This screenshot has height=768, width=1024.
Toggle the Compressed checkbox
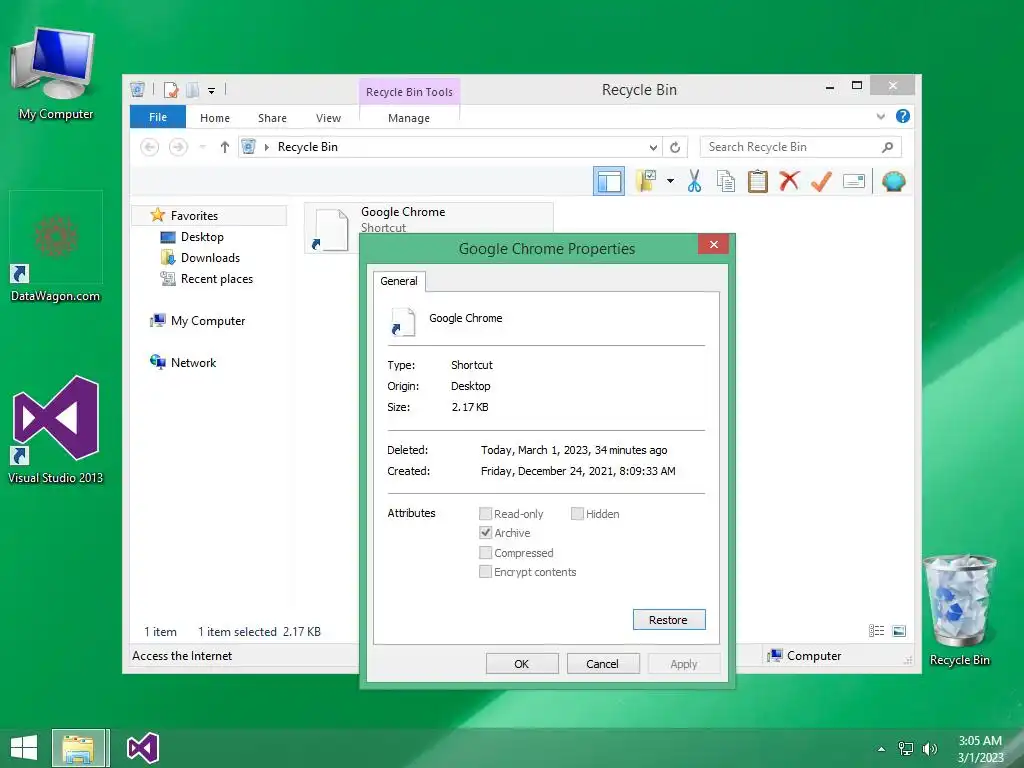pyautogui.click(x=485, y=552)
